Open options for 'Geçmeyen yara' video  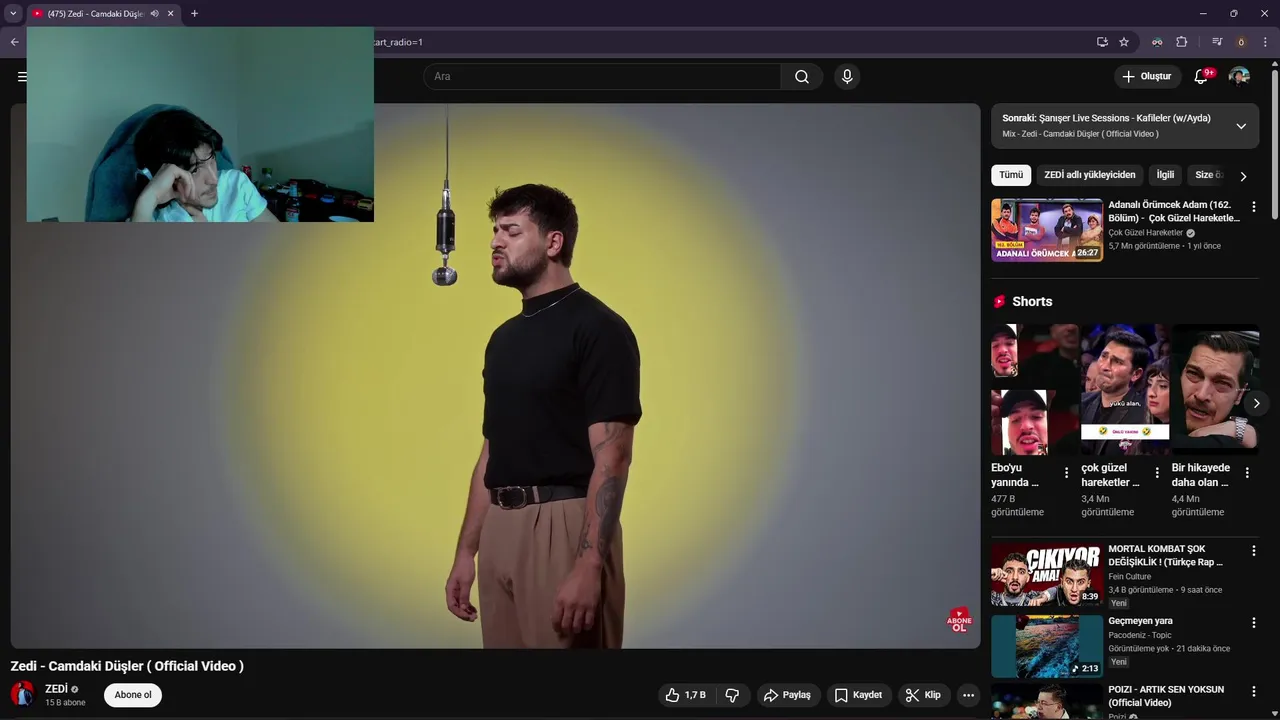tap(1253, 623)
